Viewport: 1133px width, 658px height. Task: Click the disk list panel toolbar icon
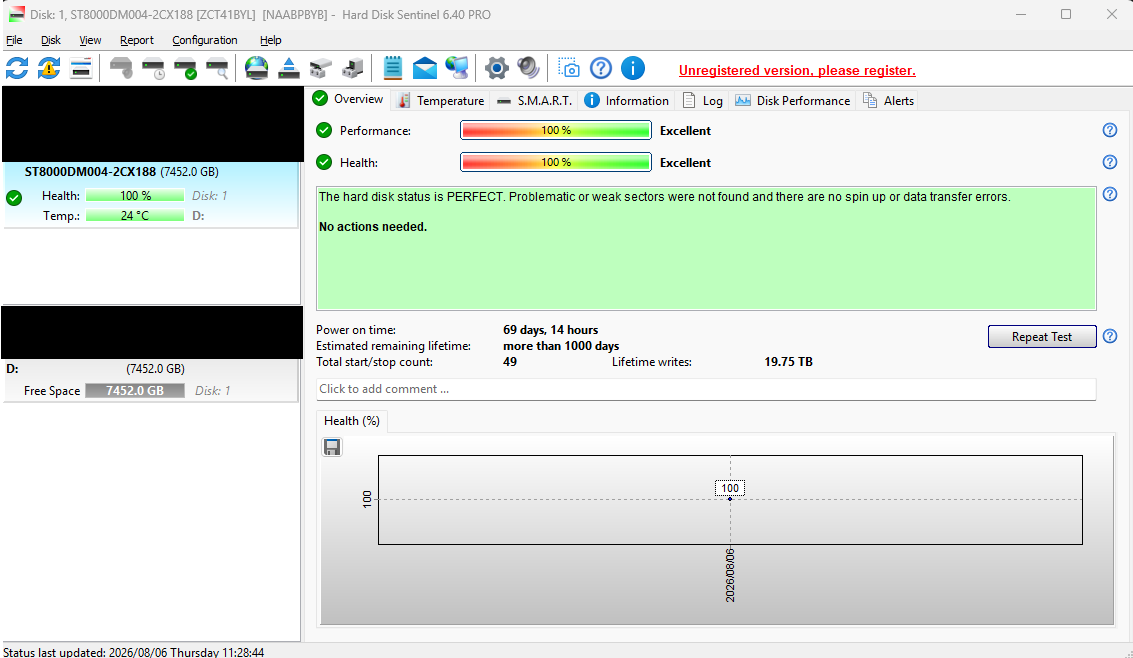(x=81, y=69)
